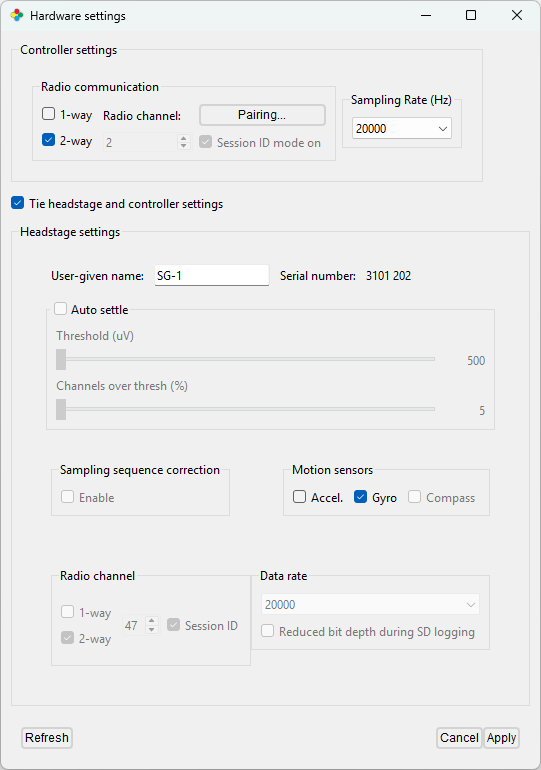
Task: Decrease the headstage radio channel 47
Action: tap(152, 629)
